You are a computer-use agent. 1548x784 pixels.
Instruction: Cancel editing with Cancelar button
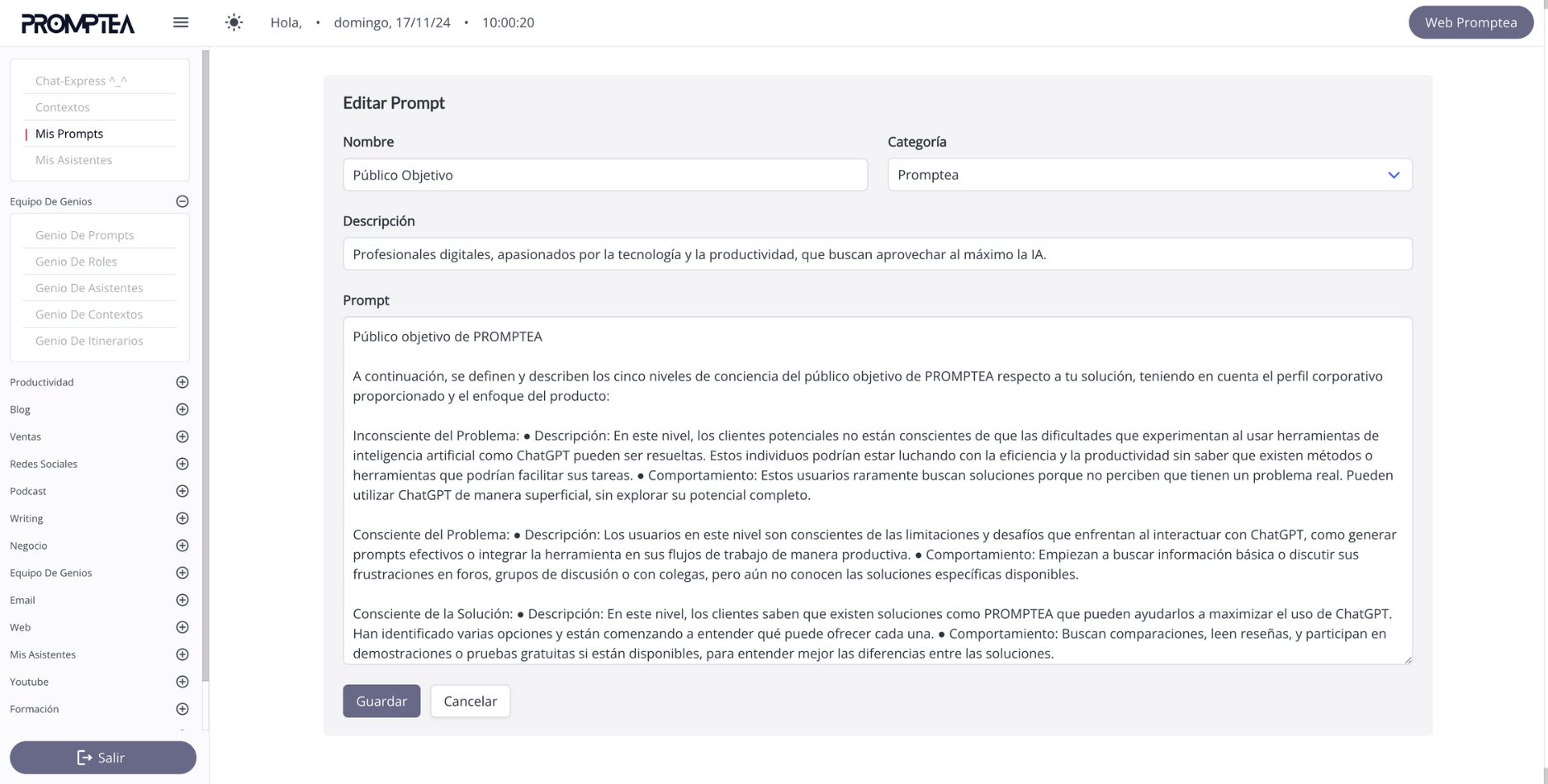(470, 701)
